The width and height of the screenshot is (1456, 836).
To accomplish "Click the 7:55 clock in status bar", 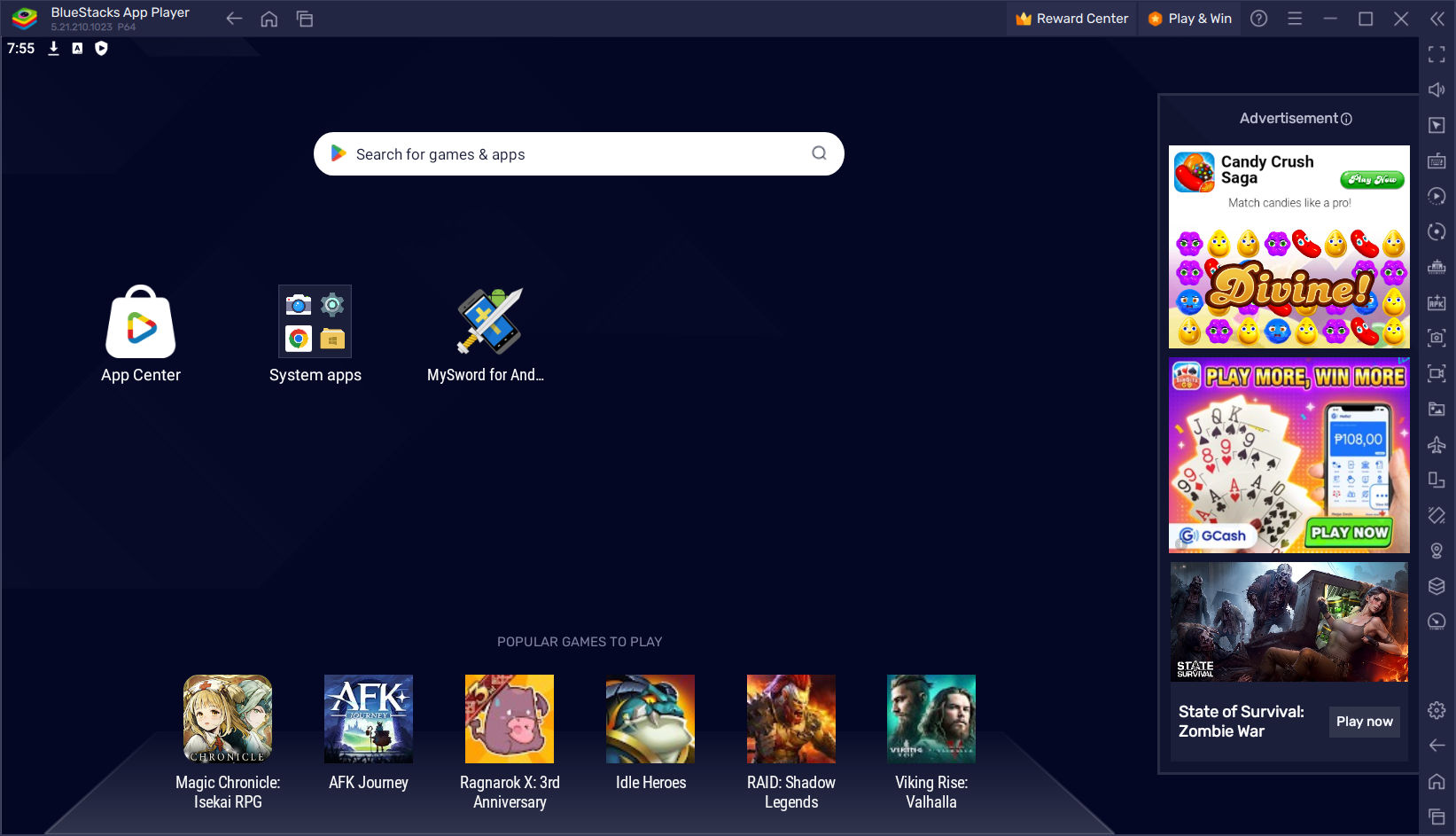I will pyautogui.click(x=21, y=49).
